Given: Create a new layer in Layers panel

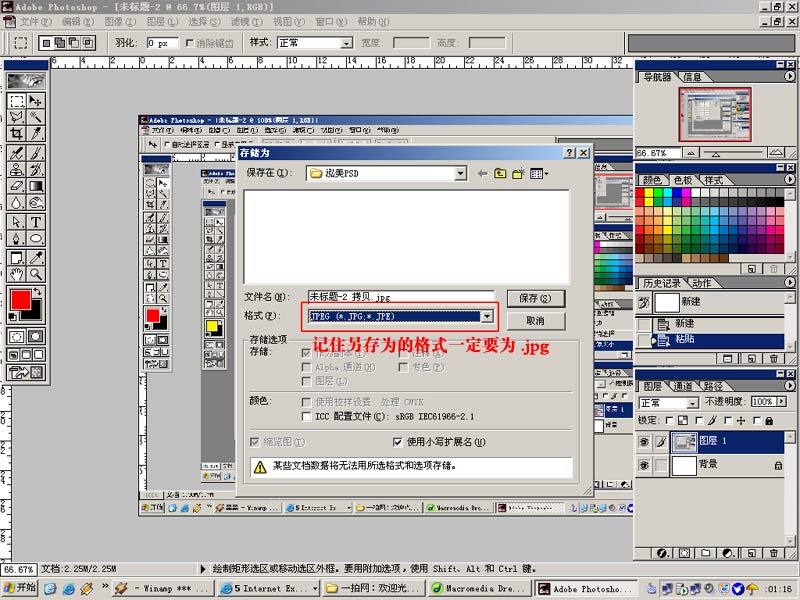Looking at the screenshot, I should pos(752,553).
